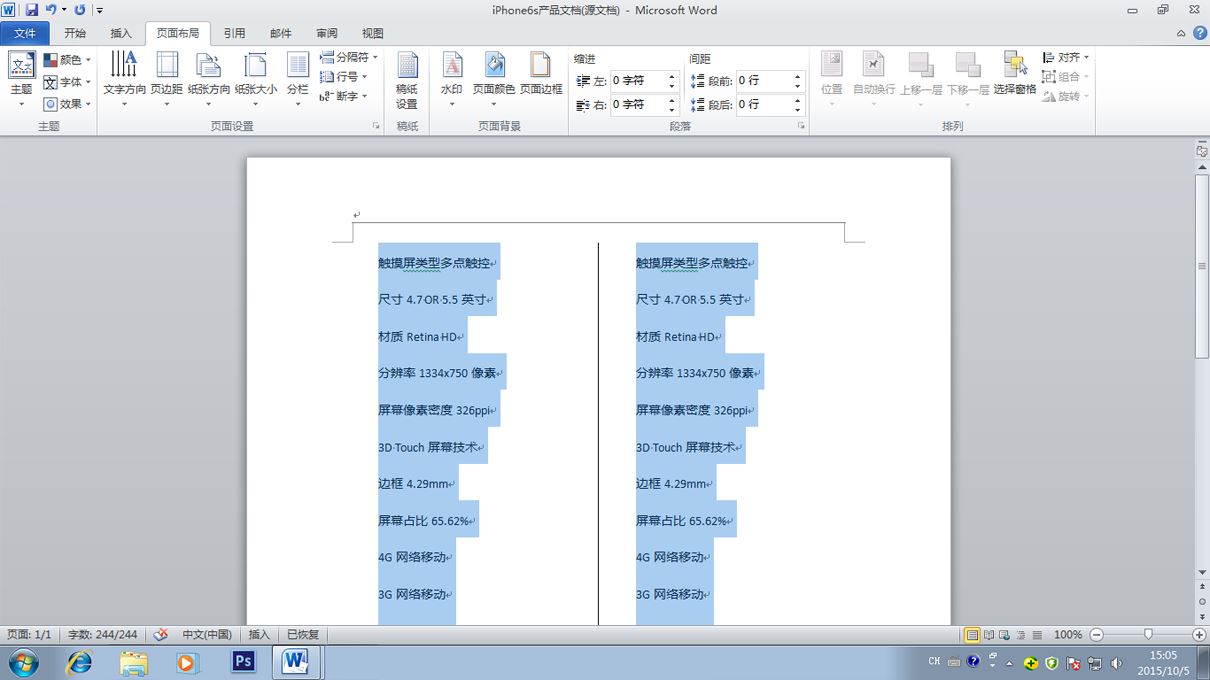Screen dimensions: 1210x680
Task: Click zoom out minus button
Action: [x=1096, y=634]
